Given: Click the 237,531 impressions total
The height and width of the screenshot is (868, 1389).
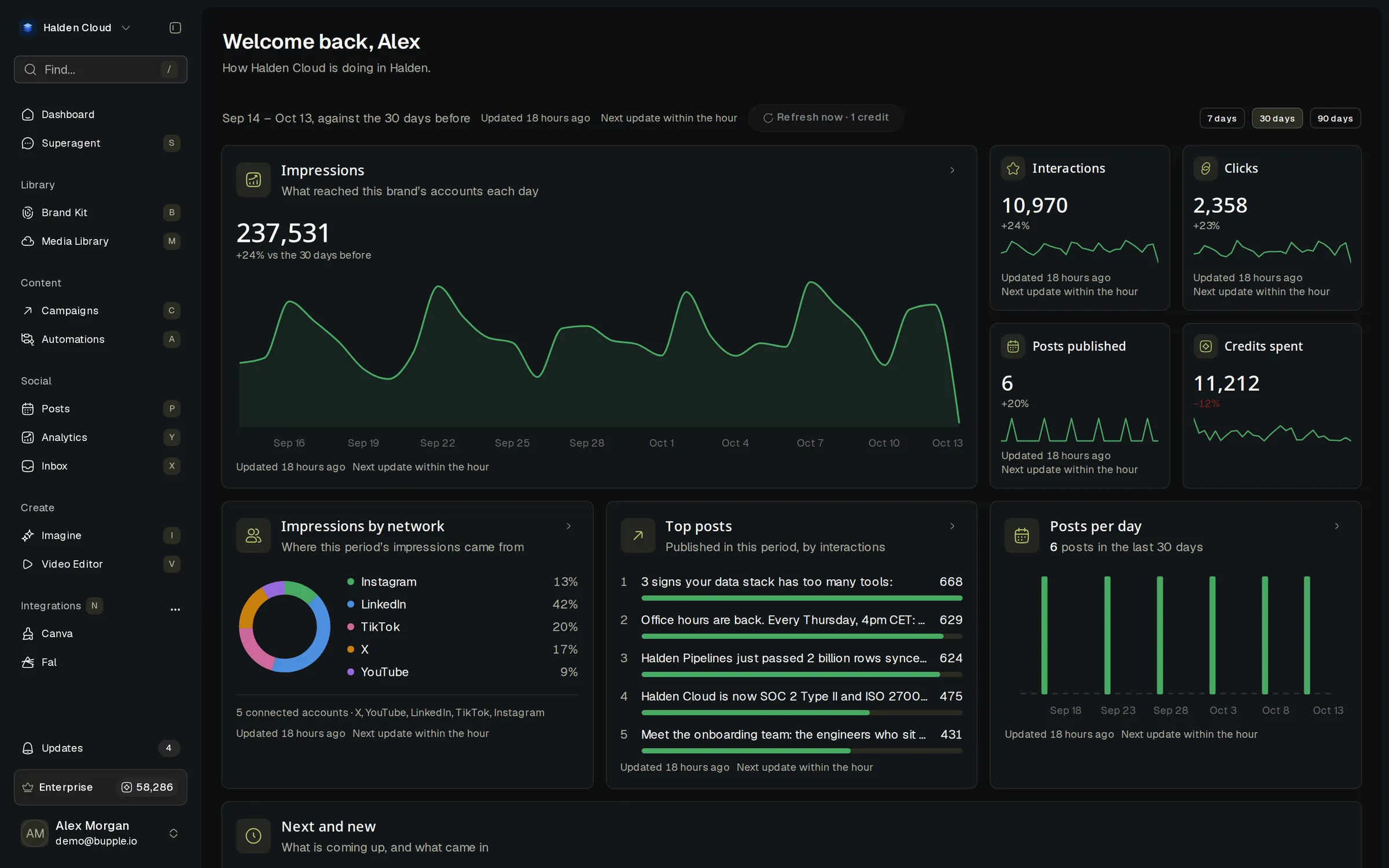Looking at the screenshot, I should [282, 233].
